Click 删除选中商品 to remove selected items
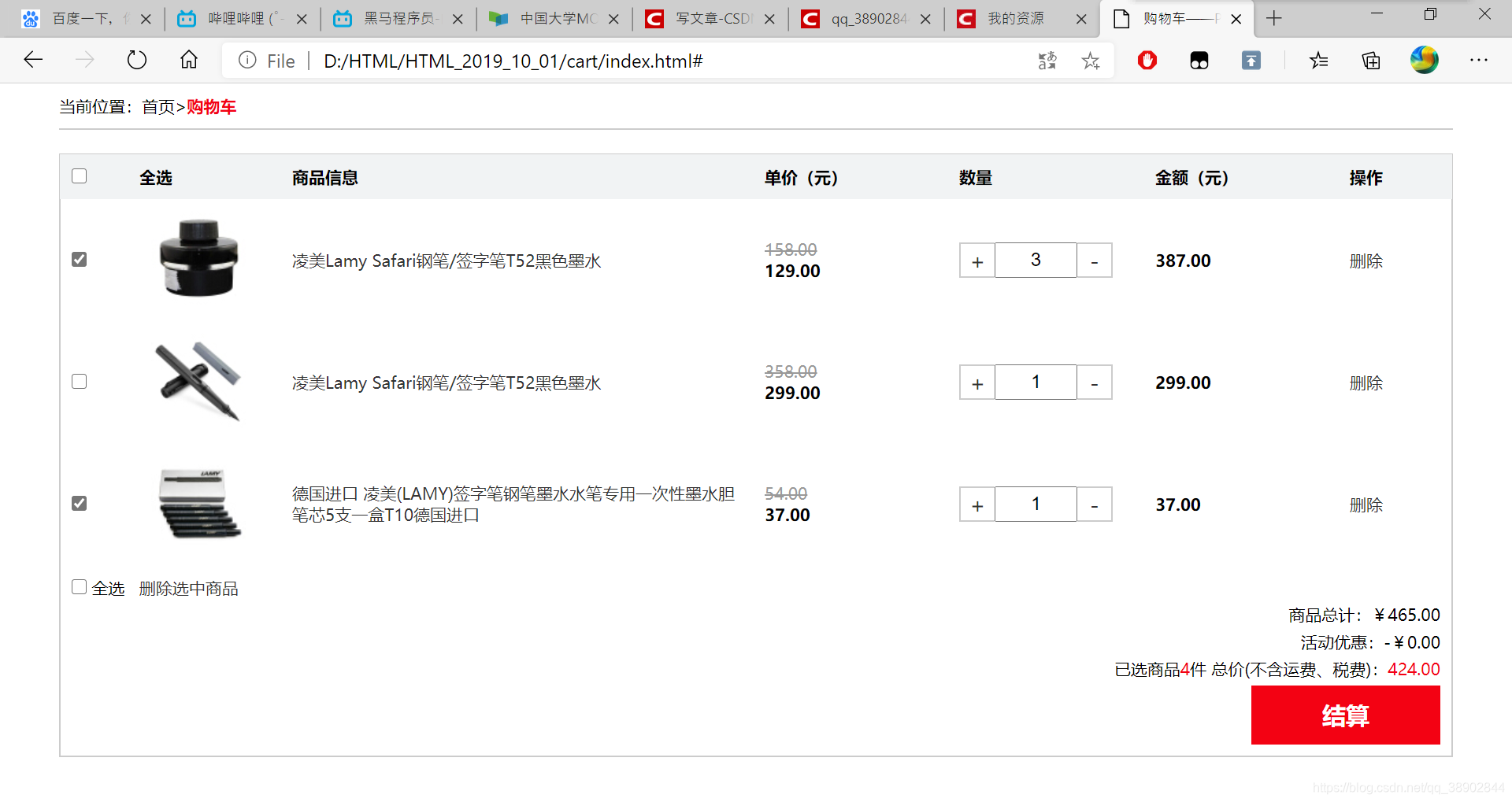Screen dimensions: 1512x802 (188, 589)
